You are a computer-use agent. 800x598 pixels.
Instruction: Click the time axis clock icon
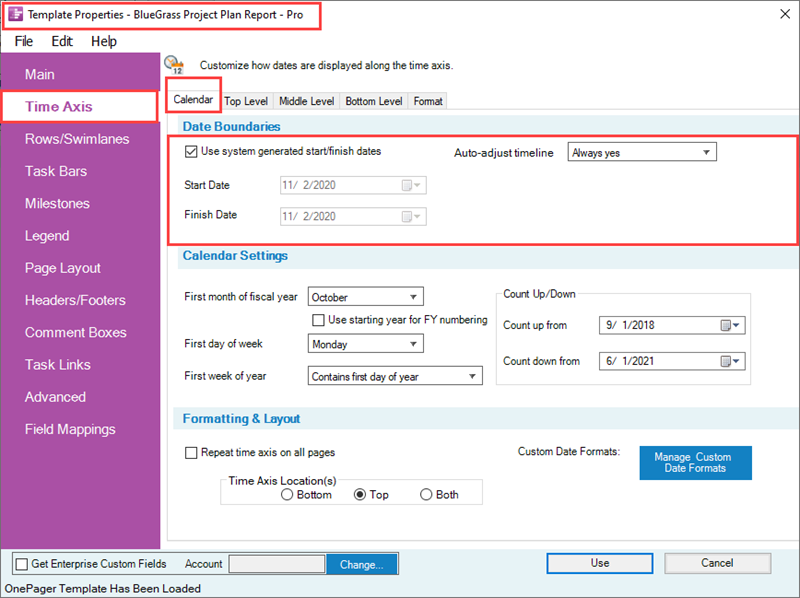click(x=174, y=65)
